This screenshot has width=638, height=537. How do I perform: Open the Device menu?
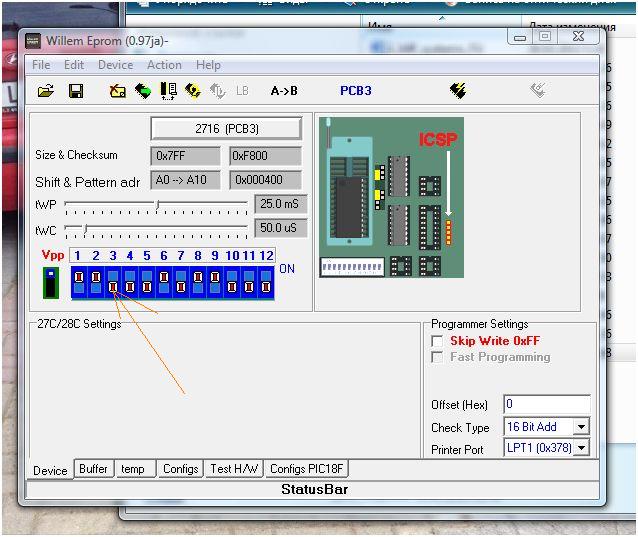click(x=115, y=65)
